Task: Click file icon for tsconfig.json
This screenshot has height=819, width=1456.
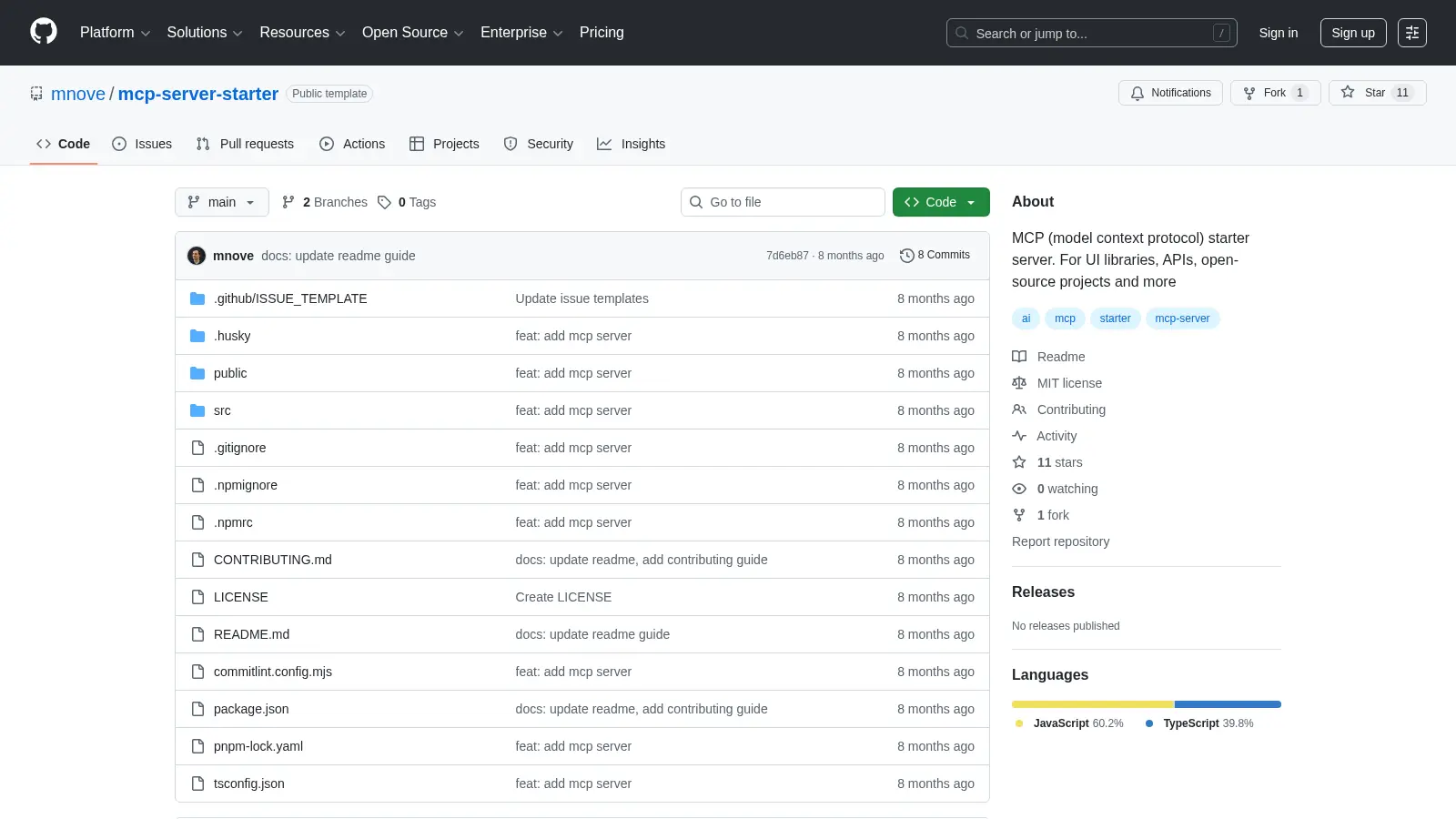Action: pos(197,784)
